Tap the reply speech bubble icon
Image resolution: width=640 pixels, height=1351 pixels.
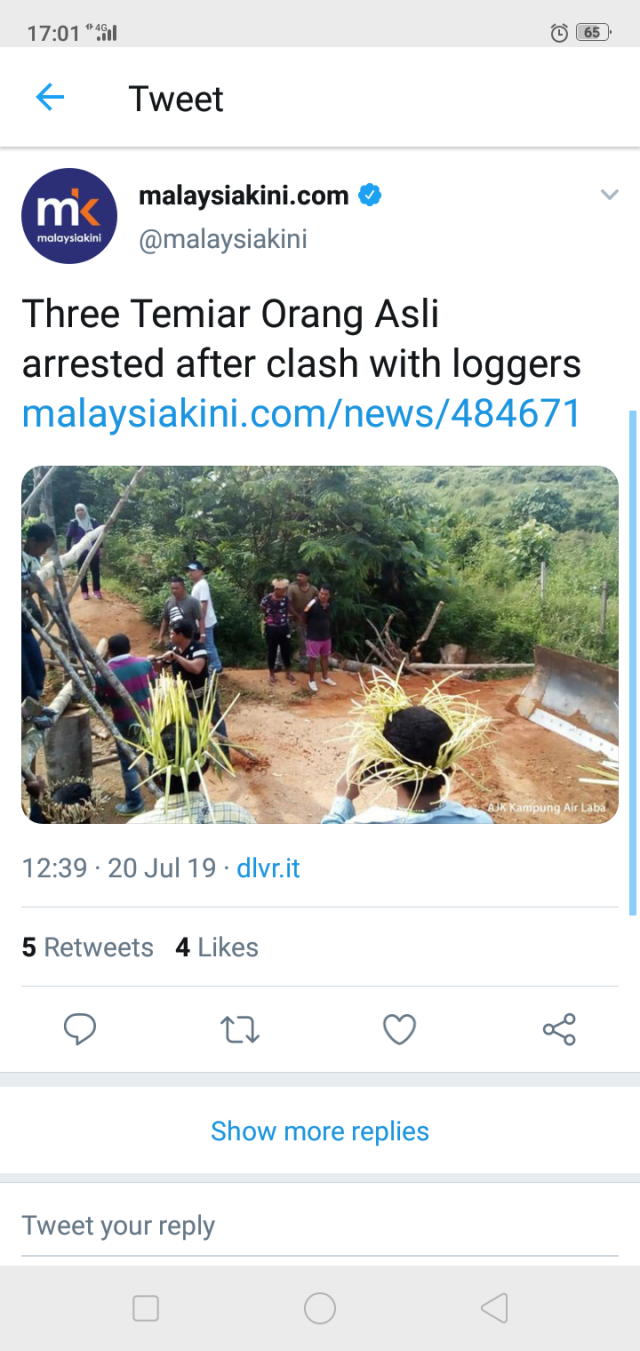[x=80, y=1029]
